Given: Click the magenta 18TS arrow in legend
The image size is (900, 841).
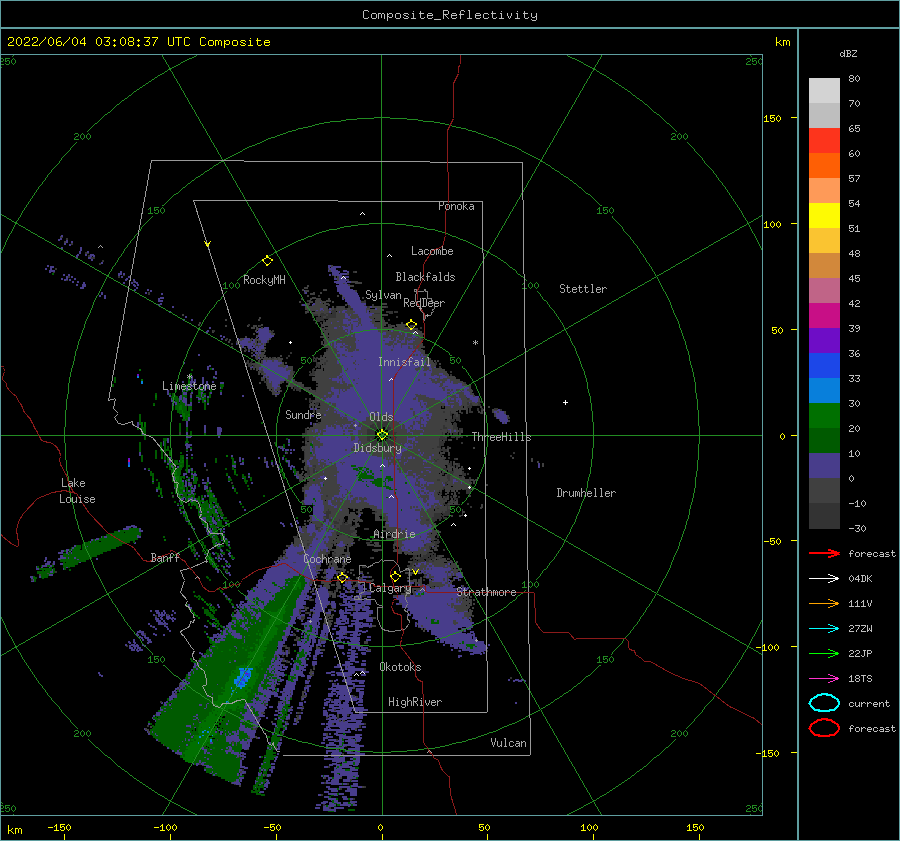Looking at the screenshot, I should (x=824, y=679).
